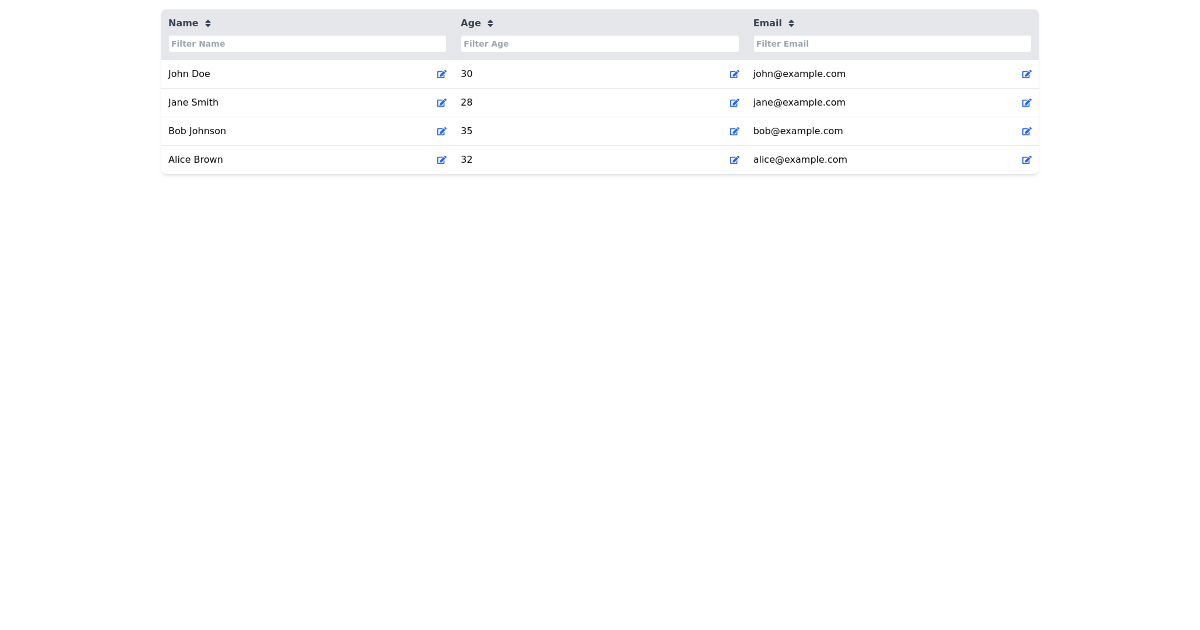Edit bob@example.com email cell
This screenshot has height=630, width=1200.
pyautogui.click(x=1026, y=131)
